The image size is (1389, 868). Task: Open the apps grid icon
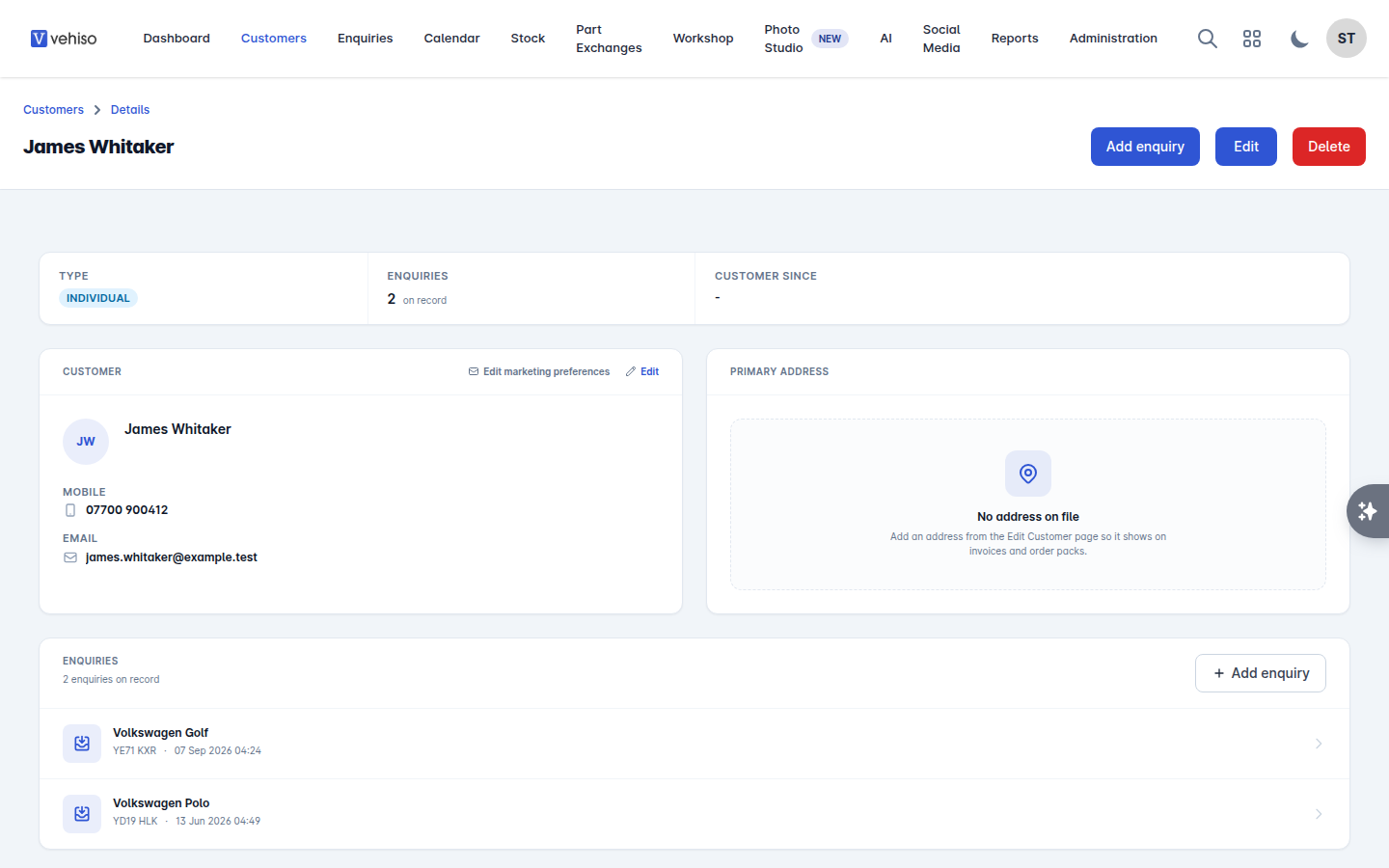click(x=1252, y=39)
